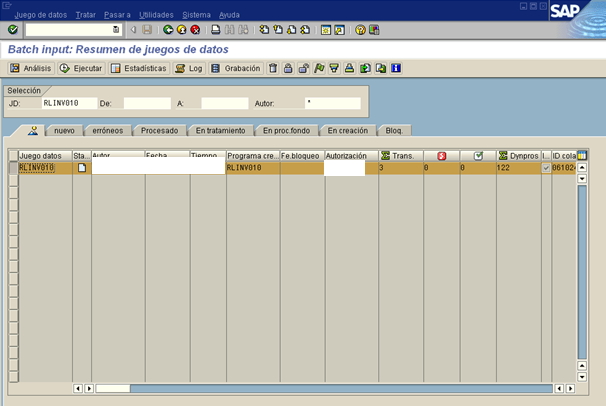Open table layout settings icon in grid corner
The image size is (606, 406).
582,155
